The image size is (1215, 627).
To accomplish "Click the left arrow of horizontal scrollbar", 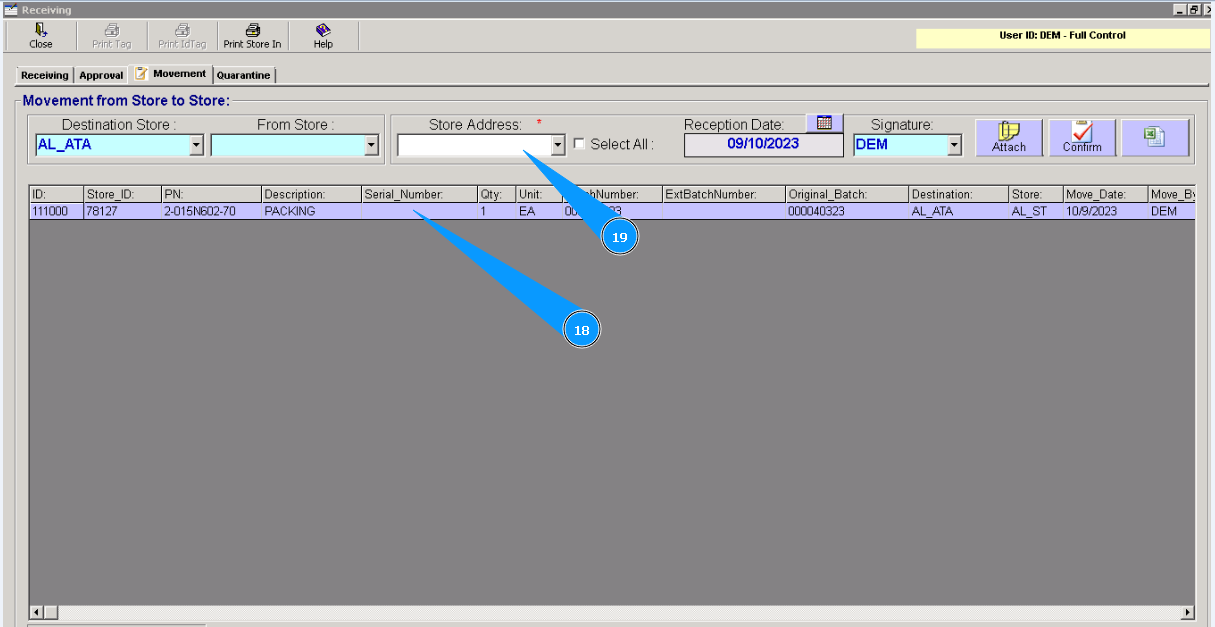I will (38, 612).
